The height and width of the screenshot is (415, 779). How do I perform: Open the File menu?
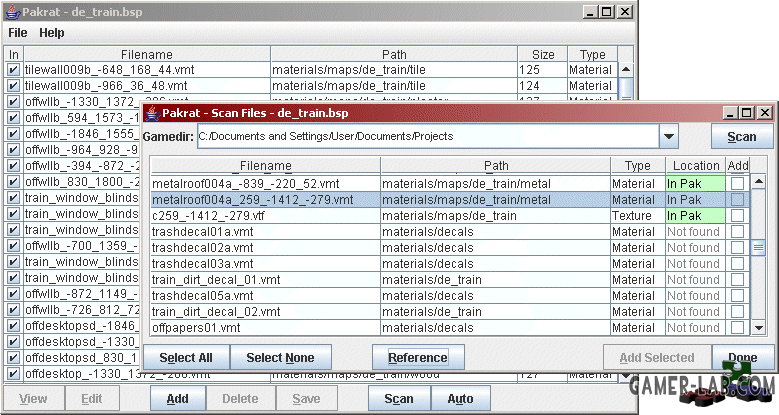coord(17,33)
